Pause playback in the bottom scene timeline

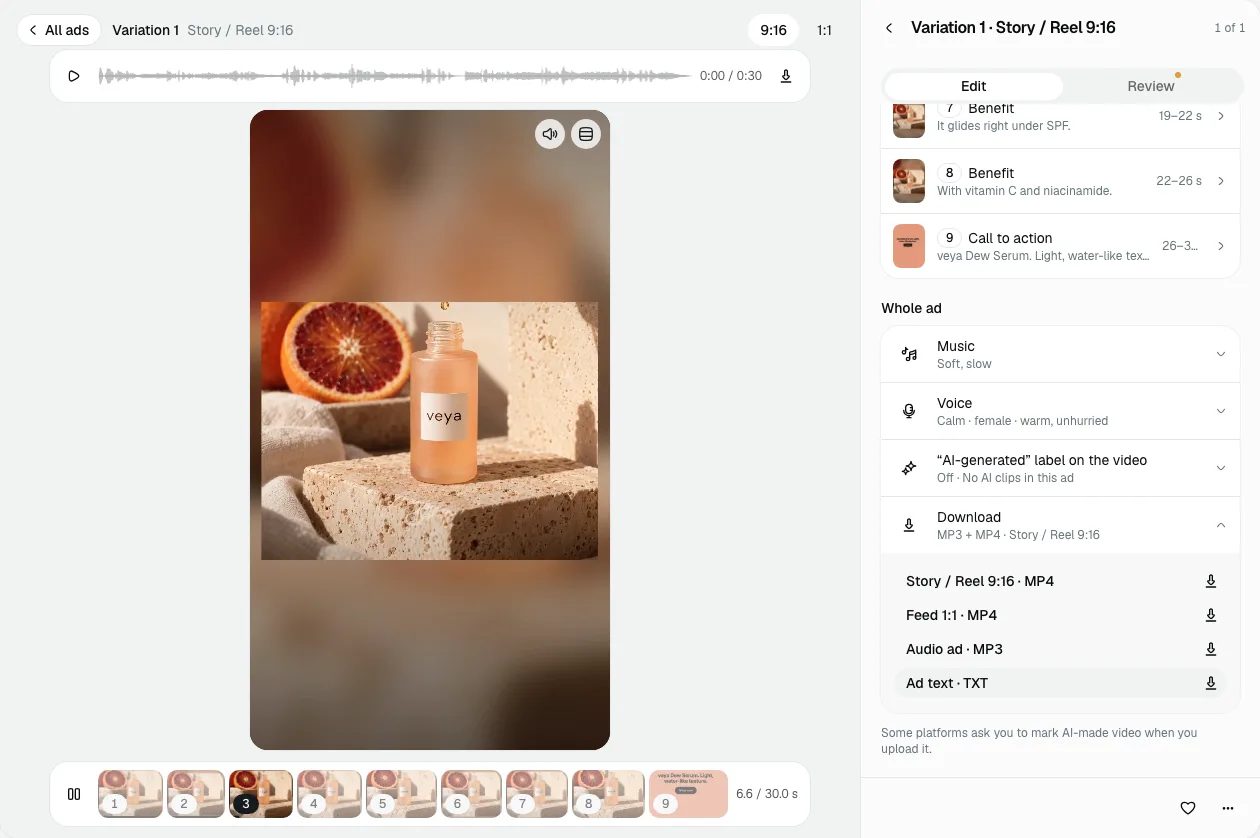(74, 794)
